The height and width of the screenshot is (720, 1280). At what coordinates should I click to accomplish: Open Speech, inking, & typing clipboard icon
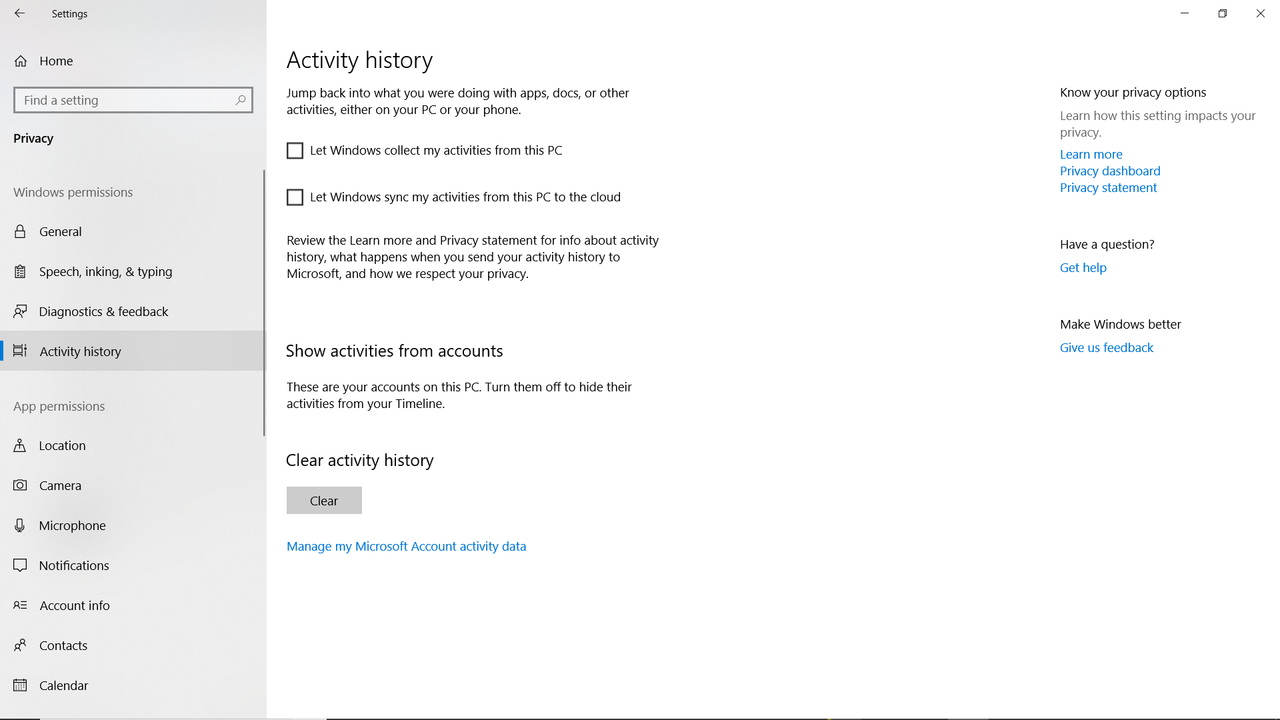[20, 271]
